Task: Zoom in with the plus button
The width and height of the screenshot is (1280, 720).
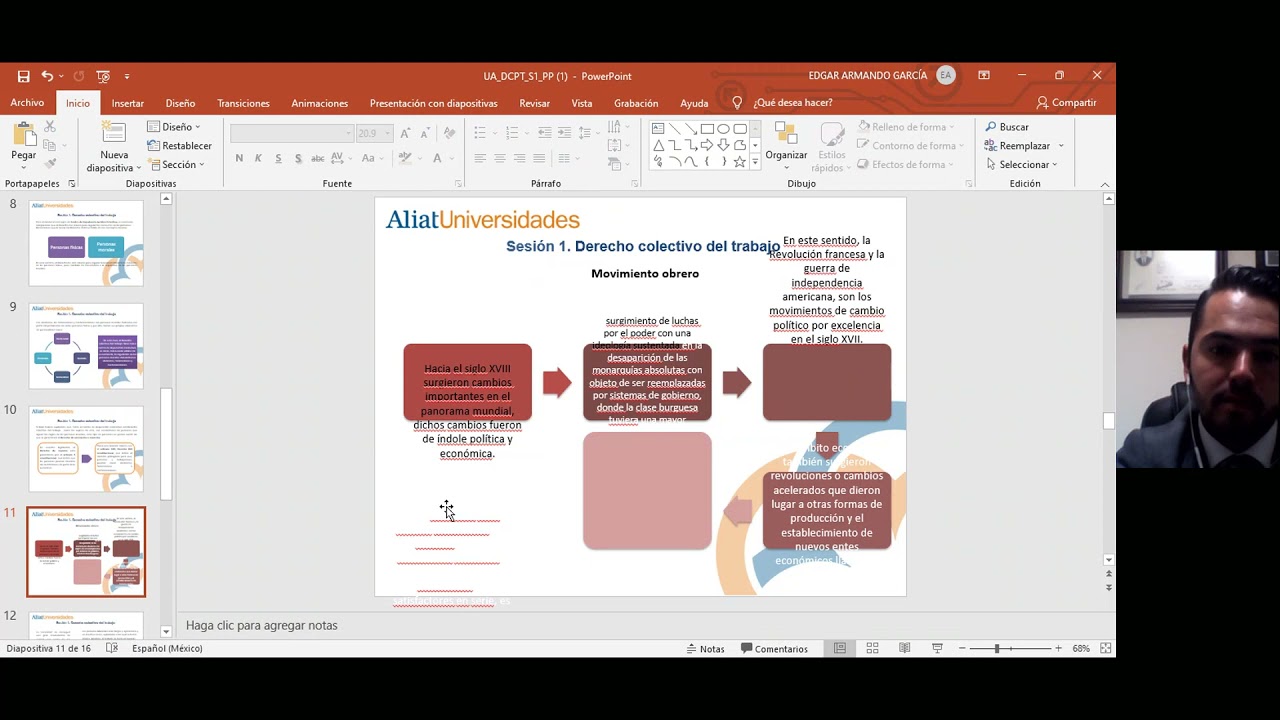Action: click(1058, 649)
